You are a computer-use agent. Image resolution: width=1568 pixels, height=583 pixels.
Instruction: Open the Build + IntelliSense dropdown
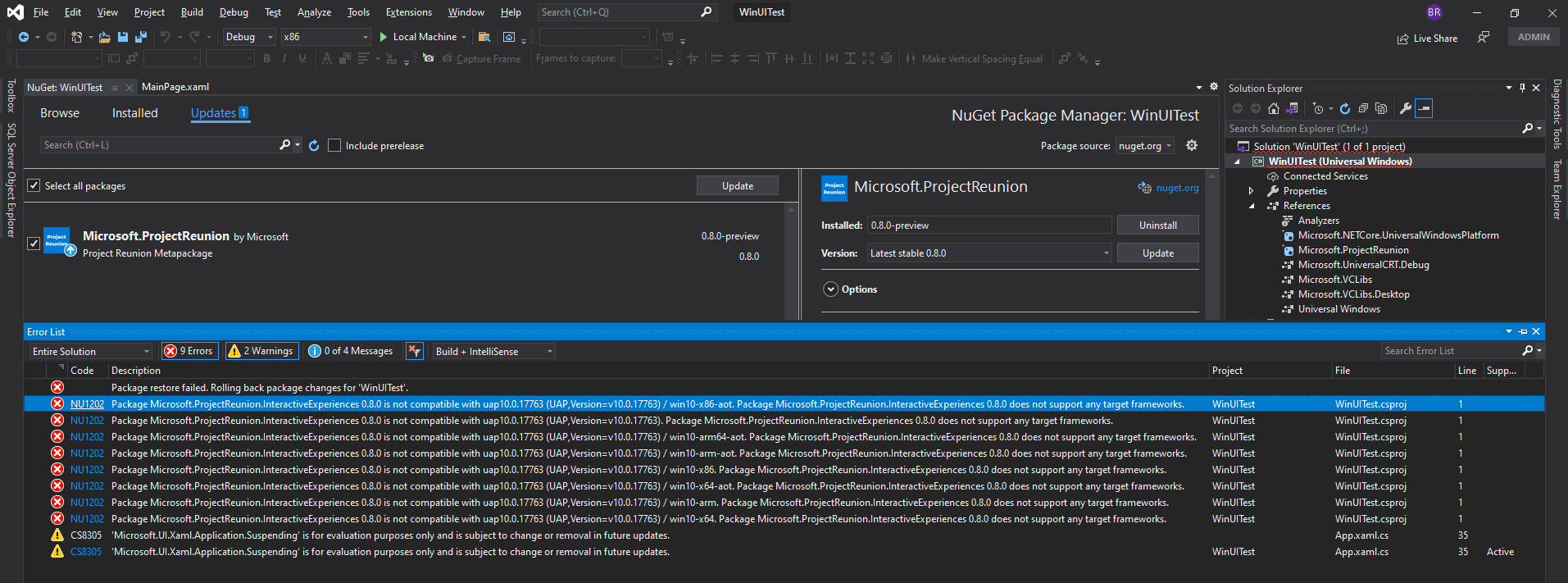(x=494, y=351)
